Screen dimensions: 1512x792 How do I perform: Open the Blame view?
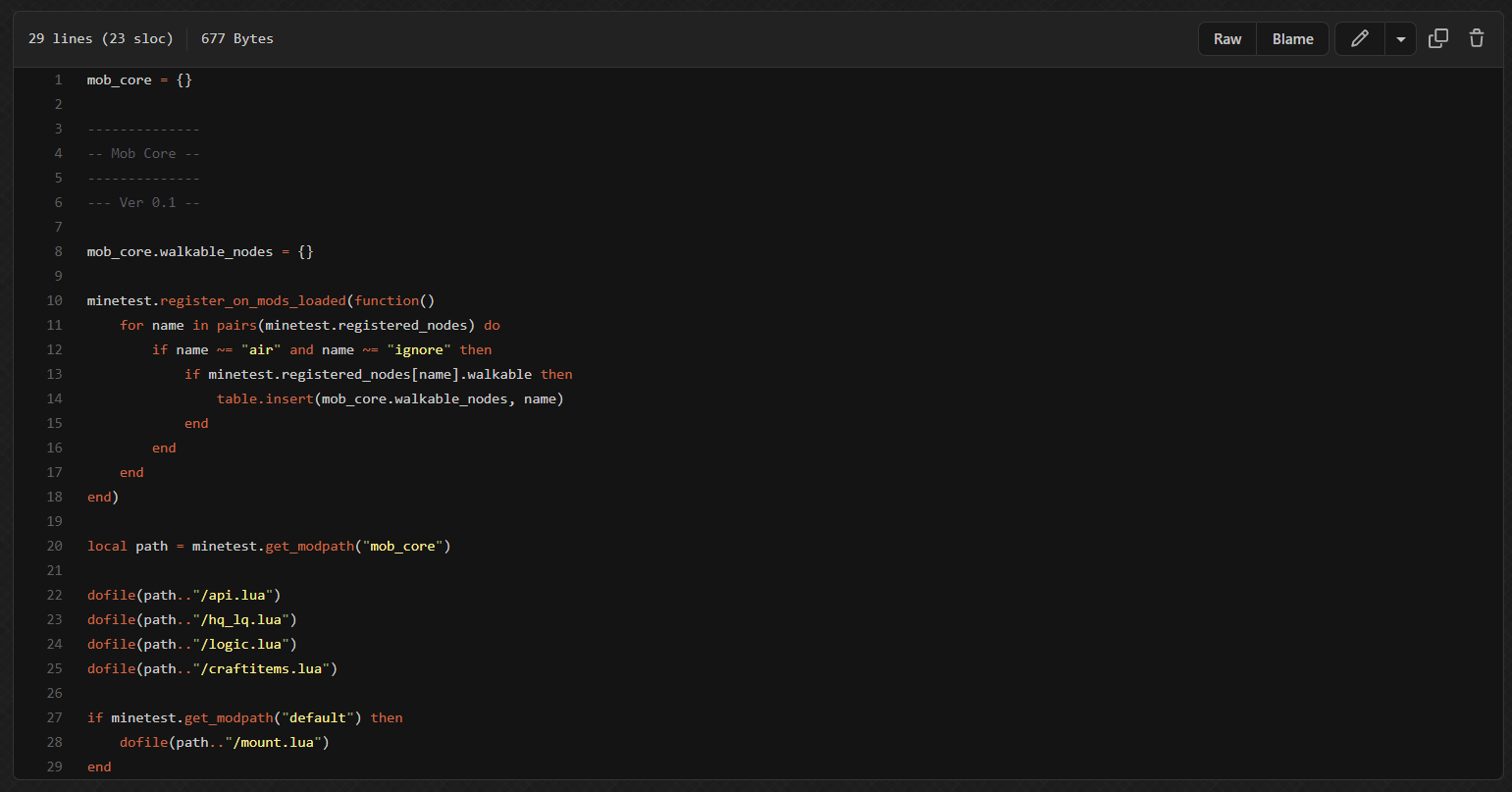[x=1292, y=39]
